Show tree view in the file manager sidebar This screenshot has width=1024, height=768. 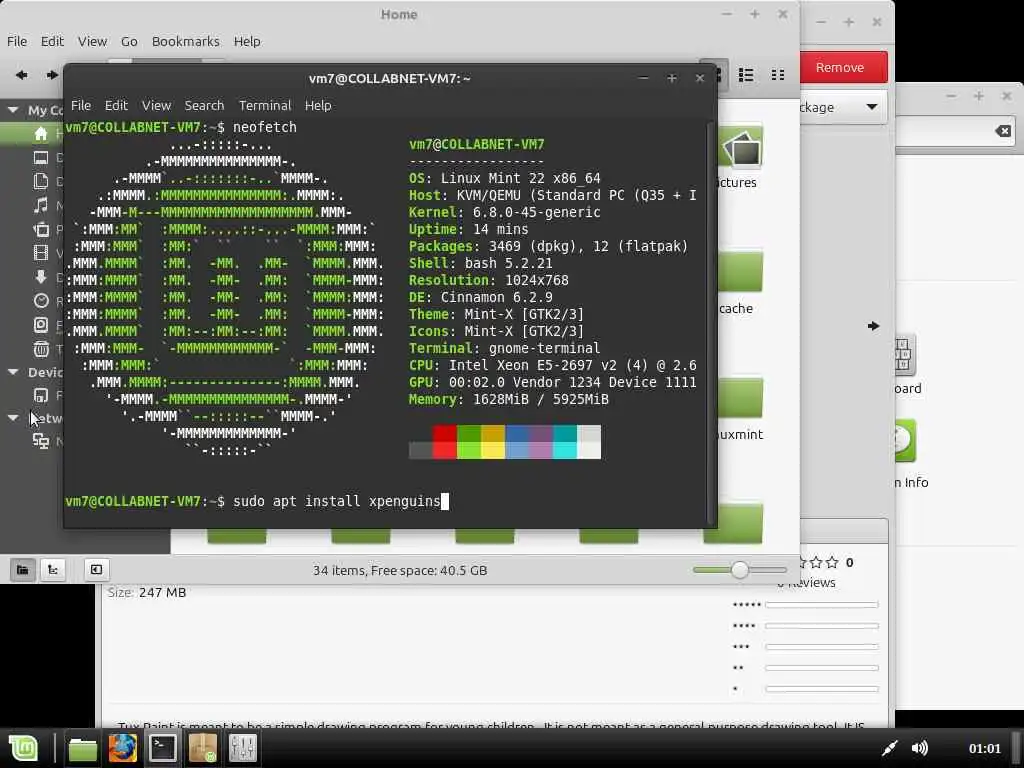[53, 569]
